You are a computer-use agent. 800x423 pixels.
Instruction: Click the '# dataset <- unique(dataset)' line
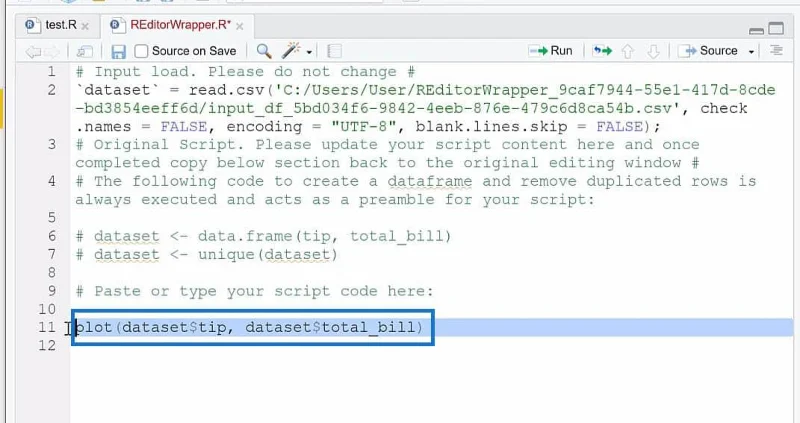click(x=206, y=254)
